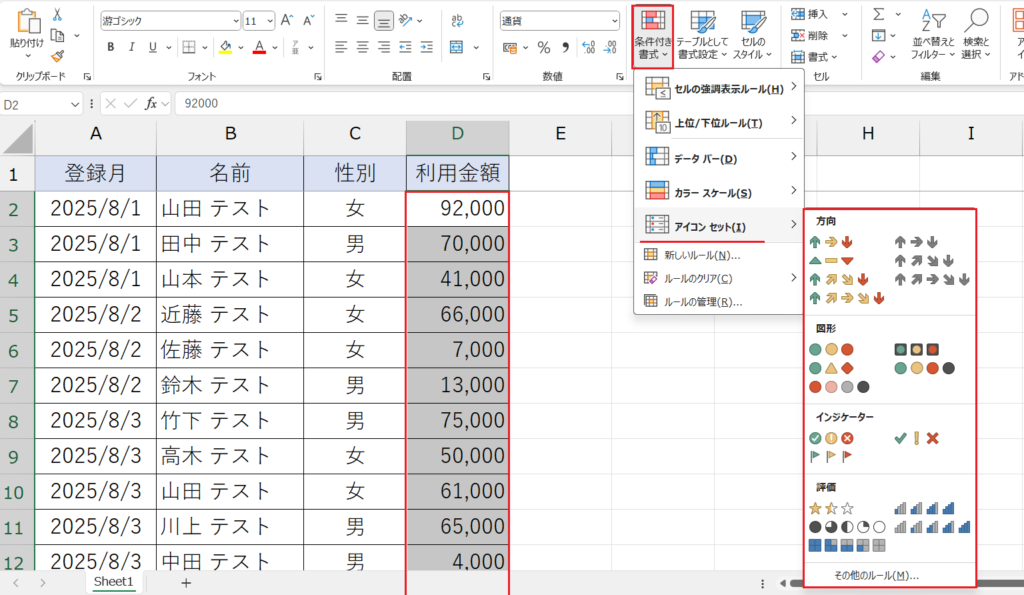1024x595 pixels.
Task: Open the font color dropdown arrow
Action: [x=275, y=48]
